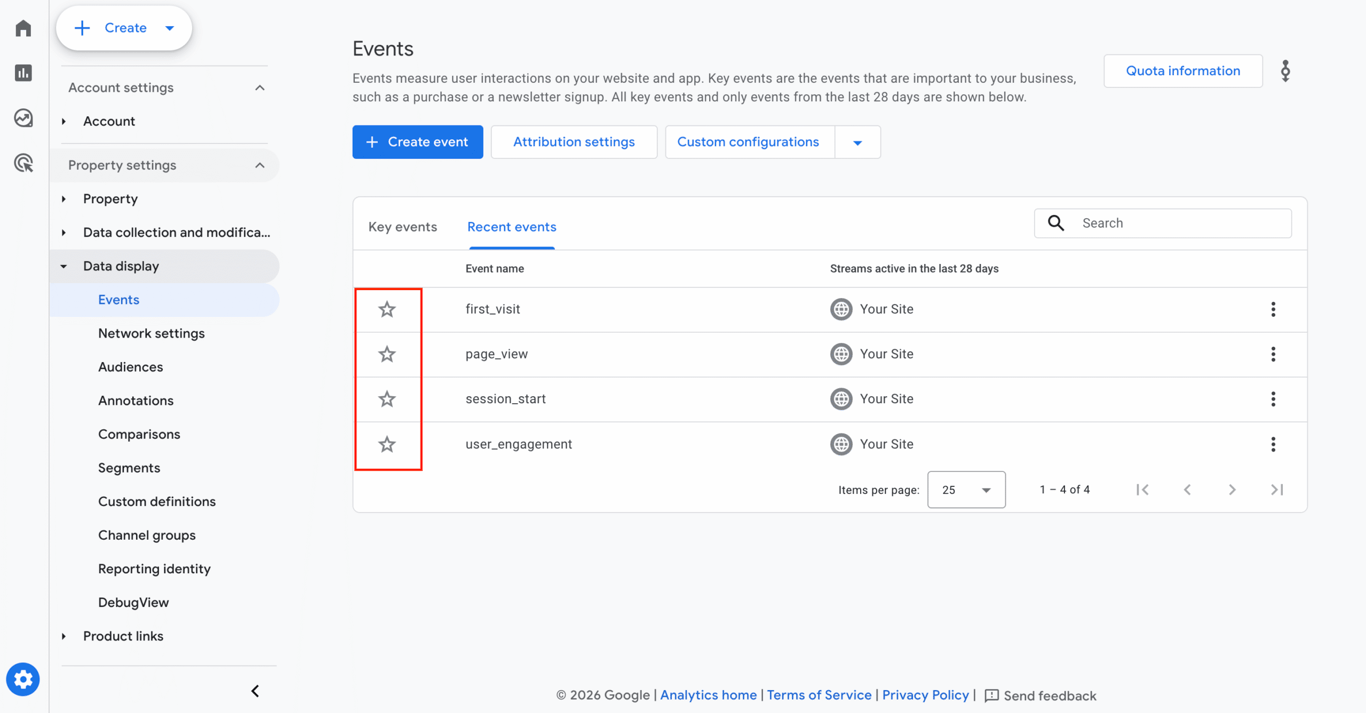Screen dimensions: 1366x713
Task: Select the Reports icon in the left rail
Action: pyautogui.click(x=22, y=73)
